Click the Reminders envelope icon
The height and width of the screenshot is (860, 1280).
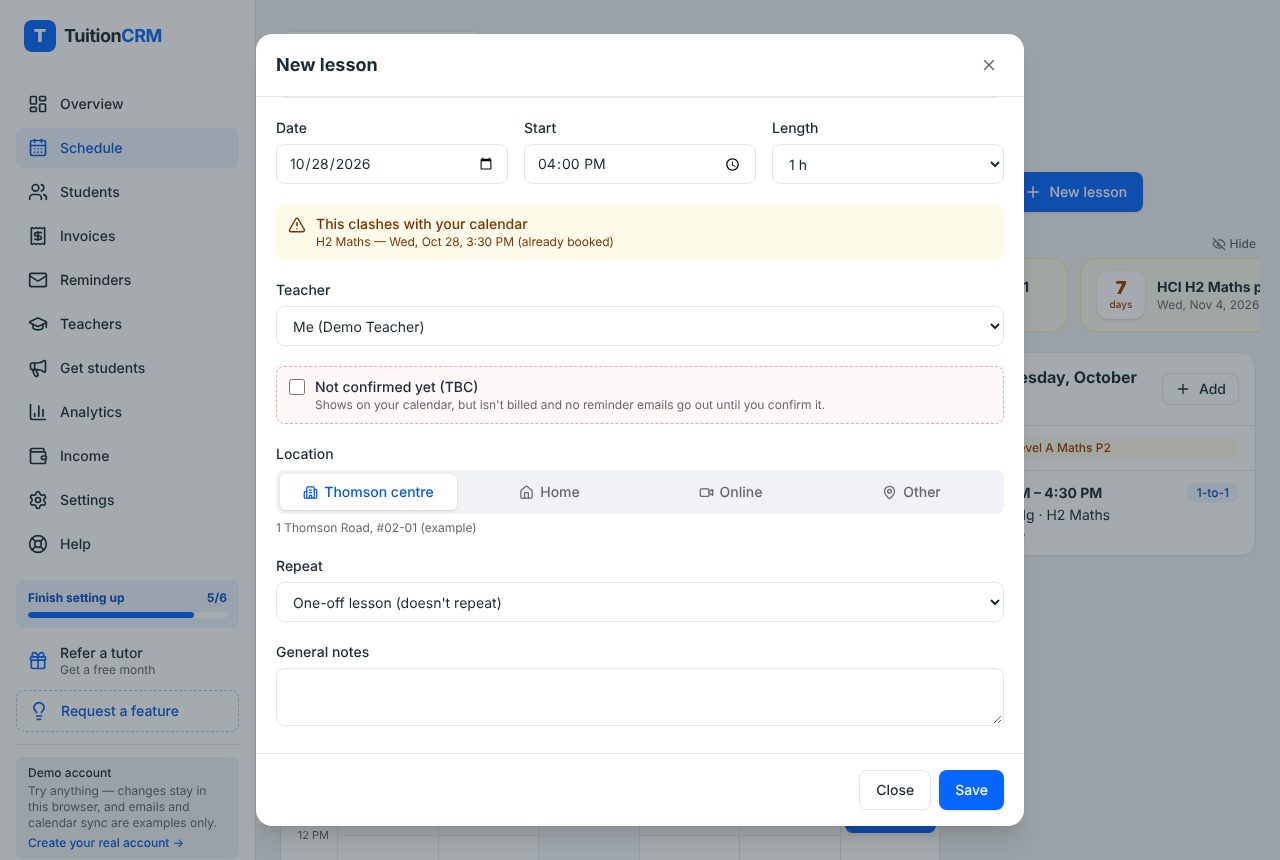click(x=38, y=280)
